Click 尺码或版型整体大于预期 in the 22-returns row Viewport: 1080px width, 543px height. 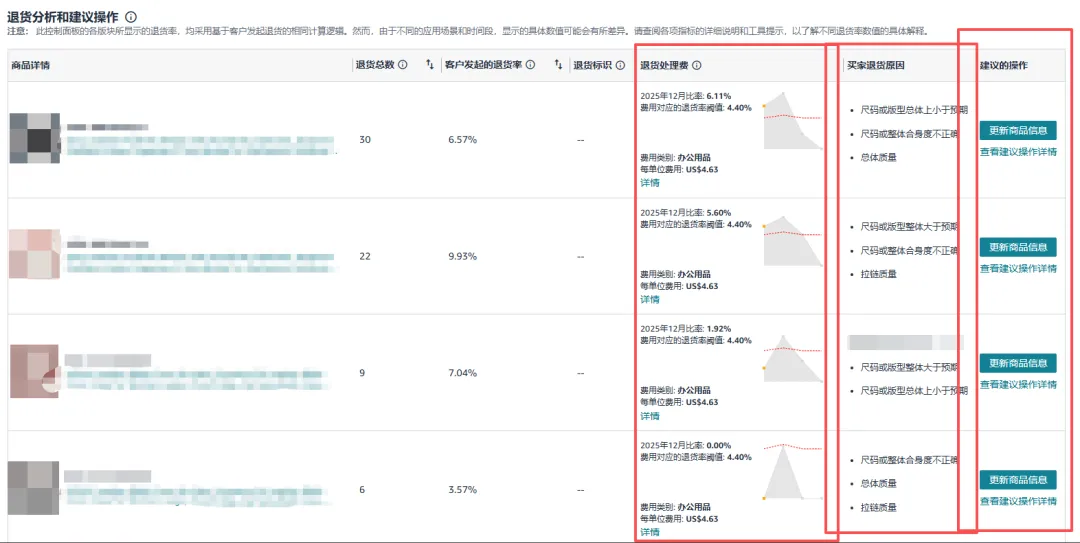coord(908,226)
